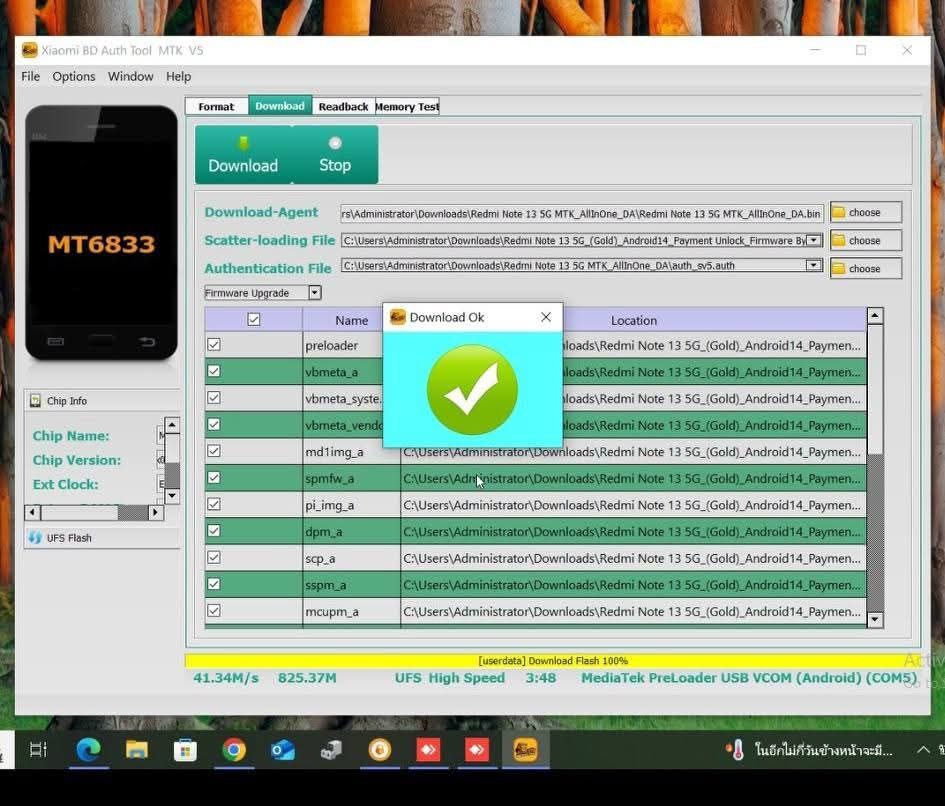Uncheck the preloader partition checkbox

coord(214,345)
